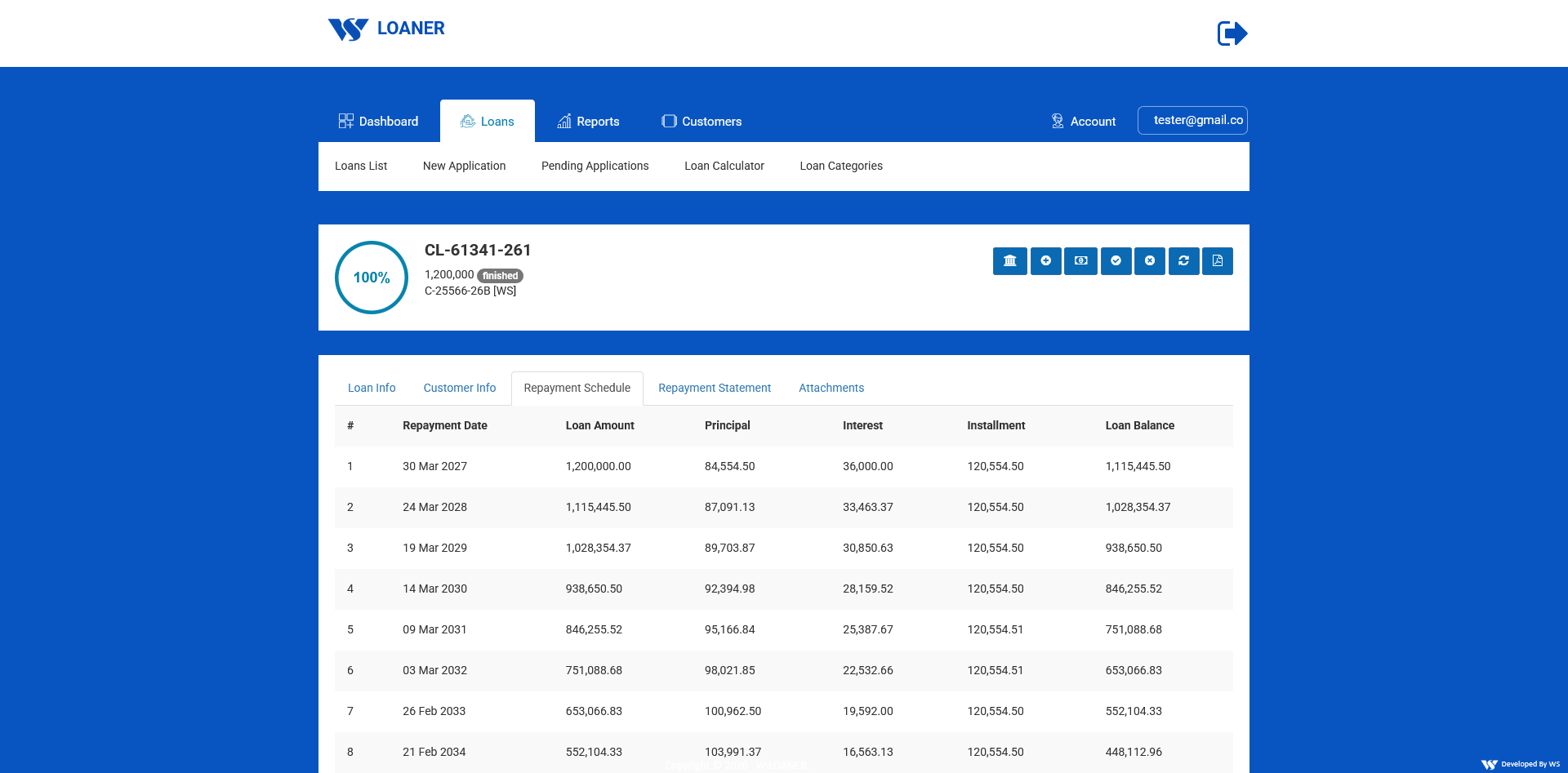Click the PDF export icon button

click(x=1218, y=261)
